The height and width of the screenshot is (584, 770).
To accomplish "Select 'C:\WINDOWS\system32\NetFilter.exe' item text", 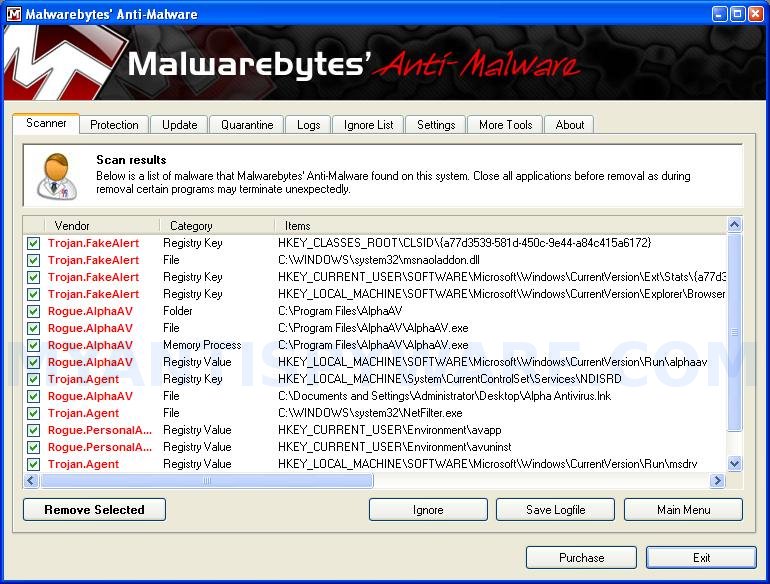I will click(x=370, y=413).
